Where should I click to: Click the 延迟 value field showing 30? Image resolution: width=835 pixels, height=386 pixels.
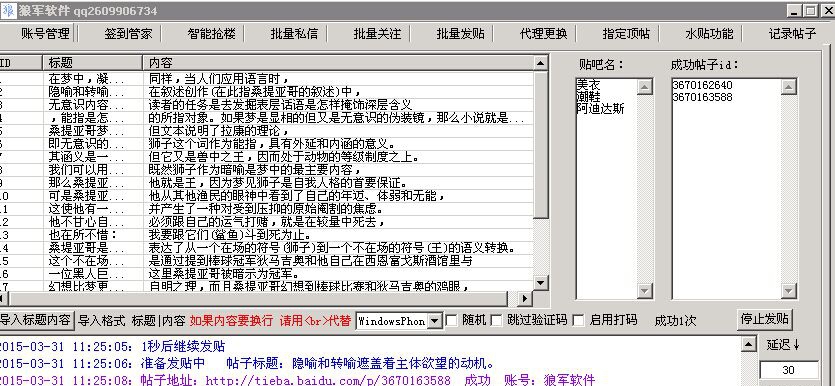pyautogui.click(x=789, y=370)
